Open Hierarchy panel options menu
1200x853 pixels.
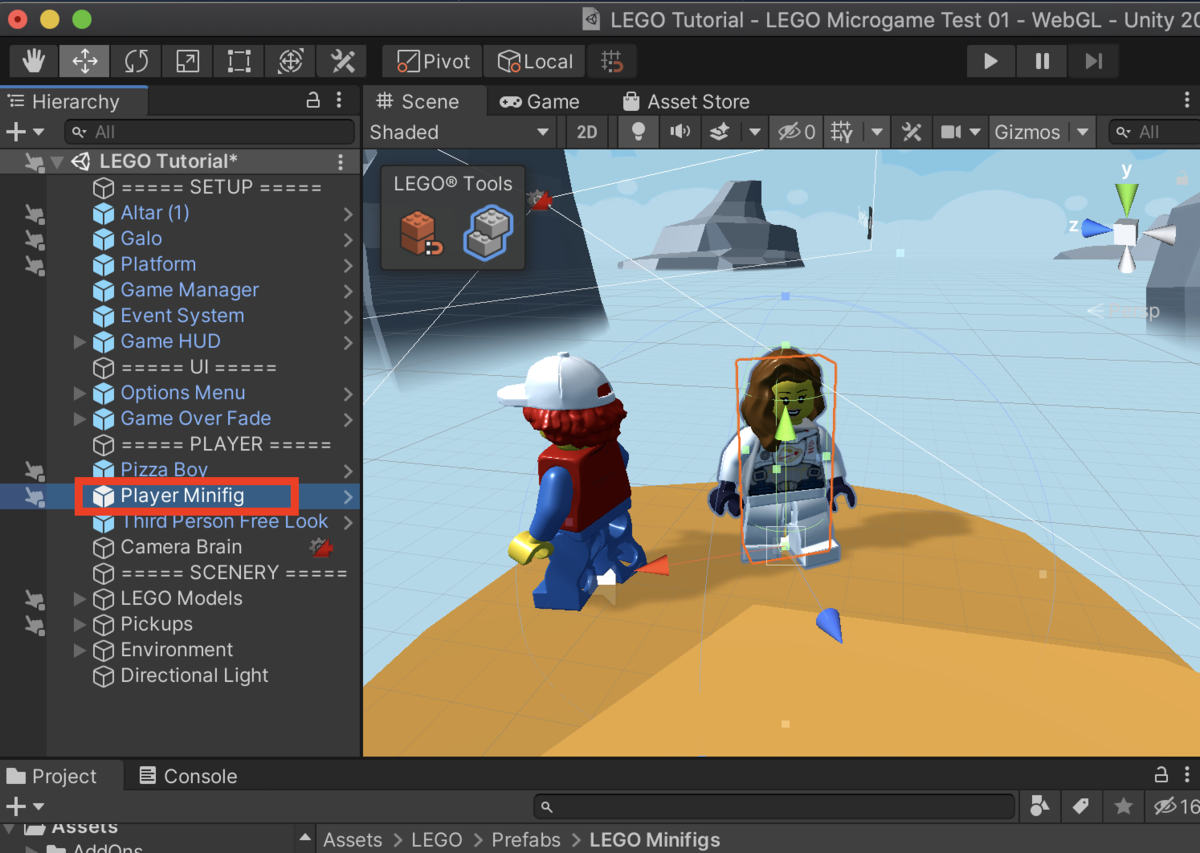point(340,101)
